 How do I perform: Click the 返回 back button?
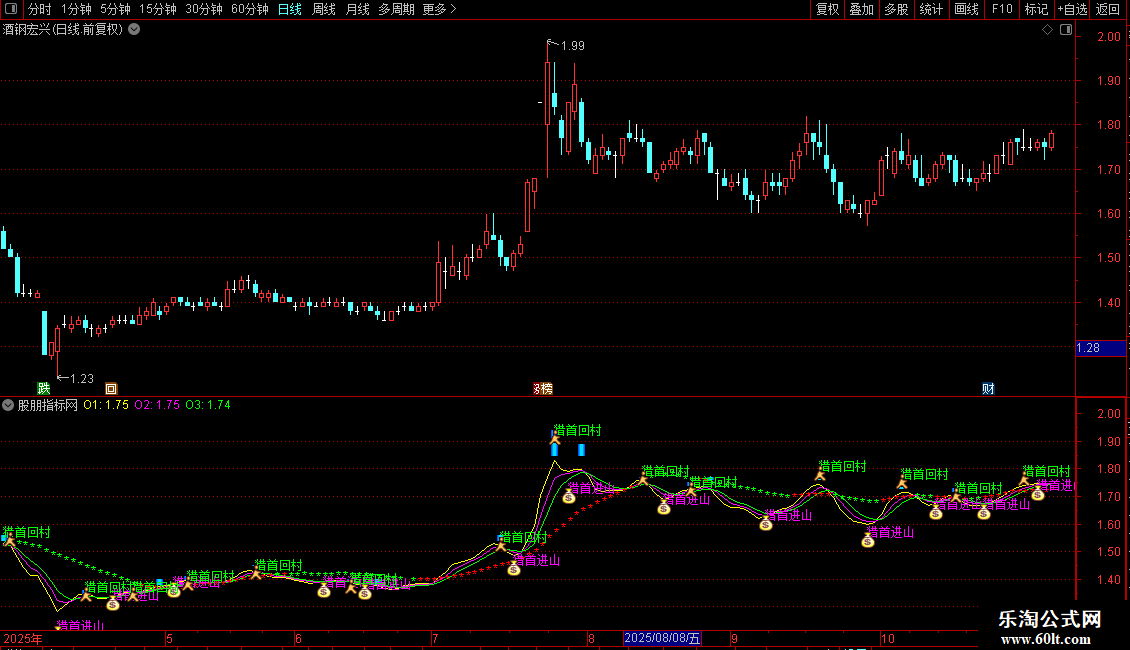1108,9
